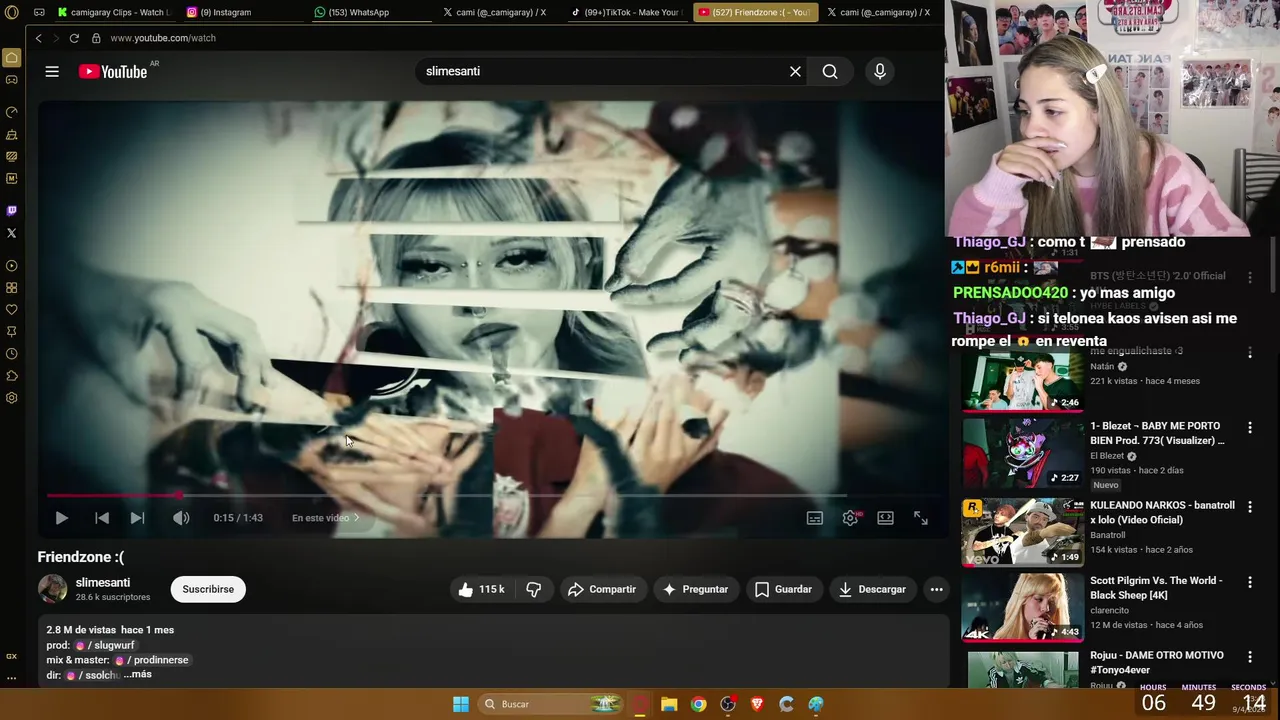The image size is (1280, 720).
Task: Run search with magnifier button
Action: pyautogui.click(x=830, y=71)
